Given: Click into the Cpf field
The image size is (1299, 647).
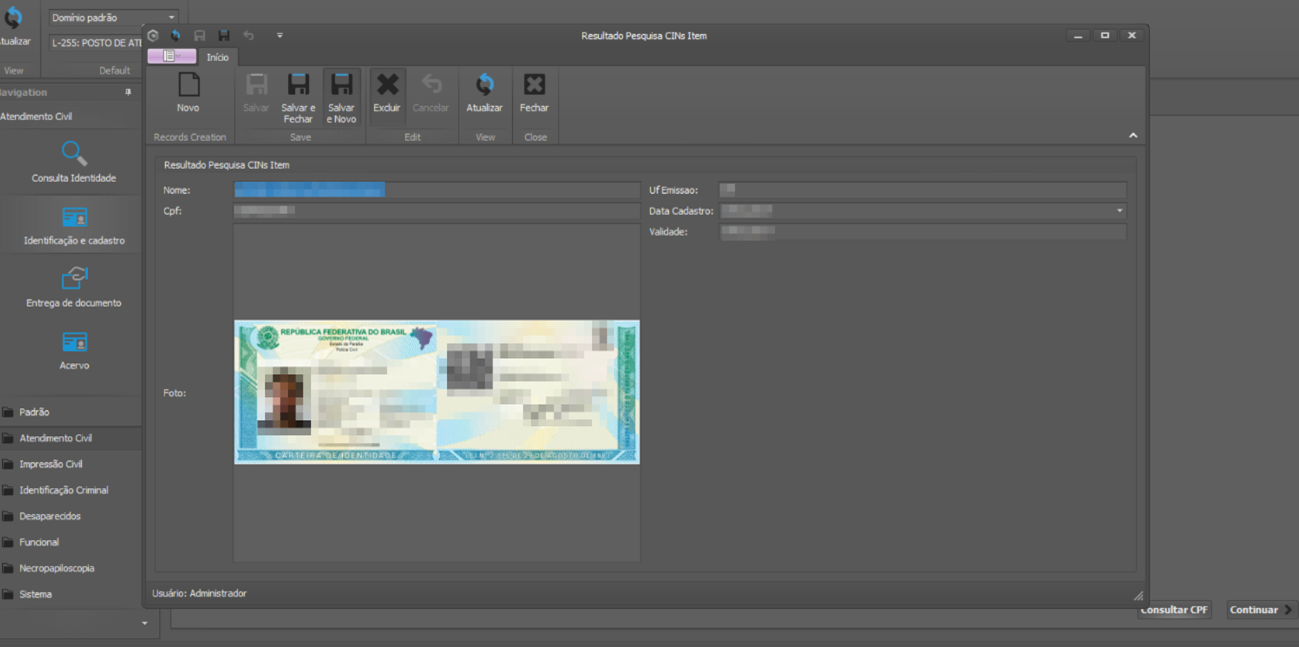Looking at the screenshot, I should [x=436, y=211].
